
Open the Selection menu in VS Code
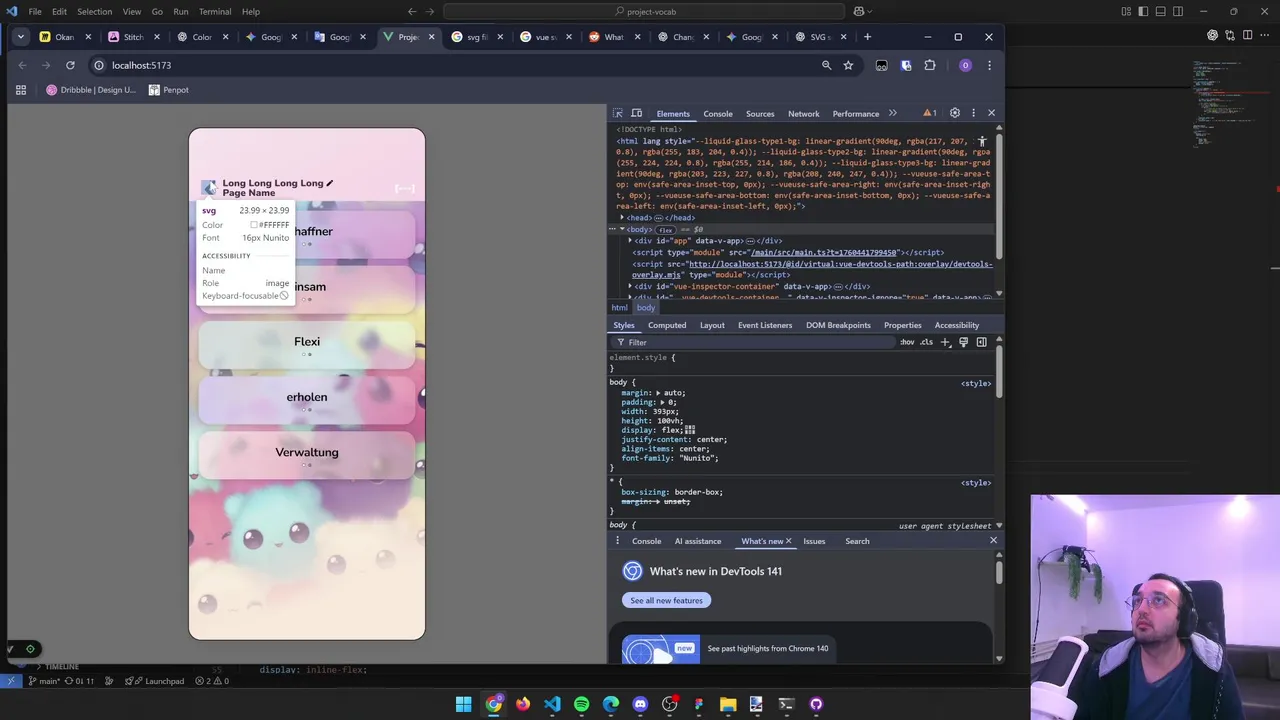(94, 11)
